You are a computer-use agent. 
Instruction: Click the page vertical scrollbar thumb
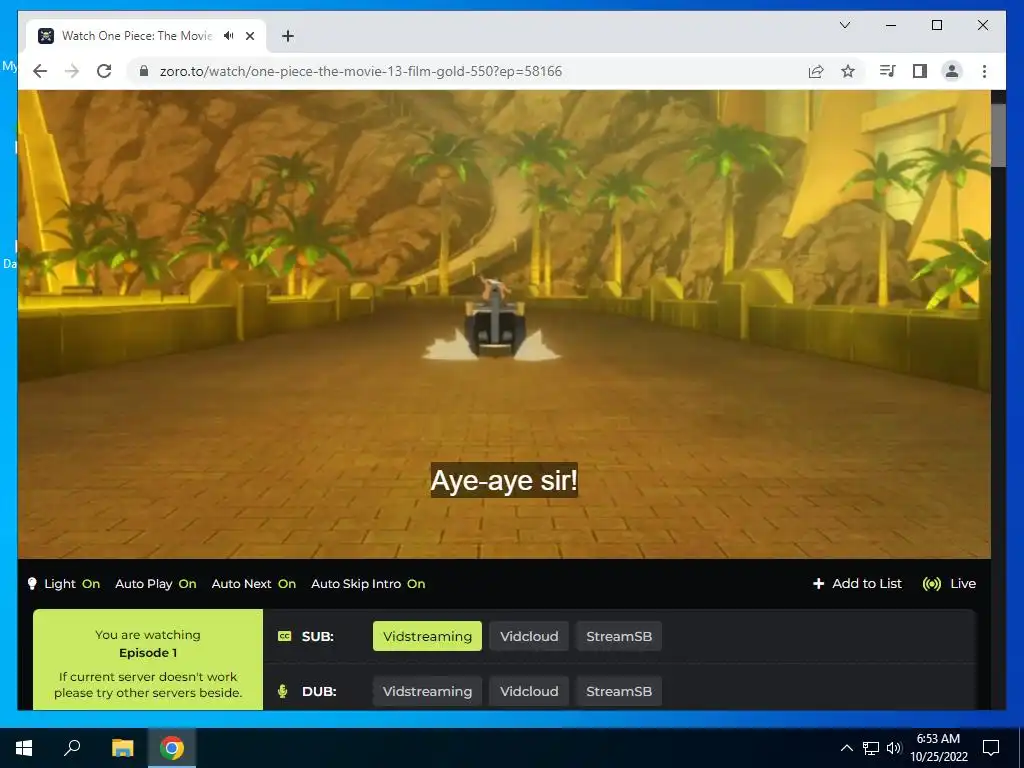pos(999,135)
